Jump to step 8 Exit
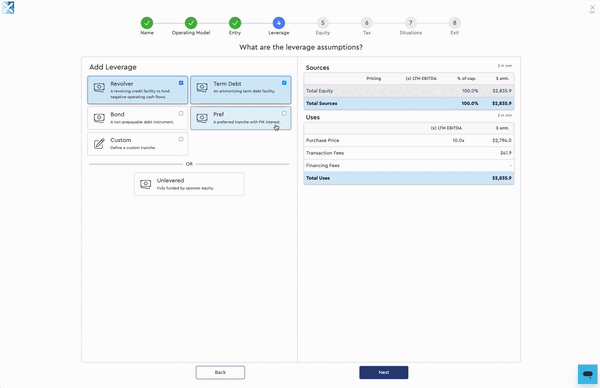 click(455, 23)
